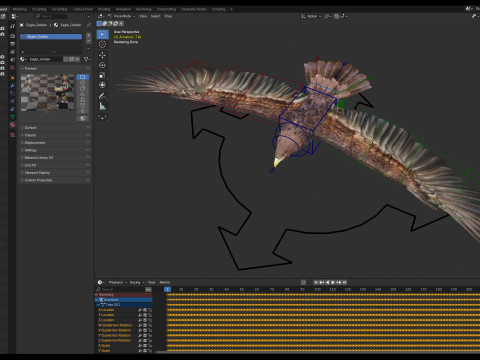Screen dimensions: 480x360
Task: Collapse the Preview panel
Action: 55,68
